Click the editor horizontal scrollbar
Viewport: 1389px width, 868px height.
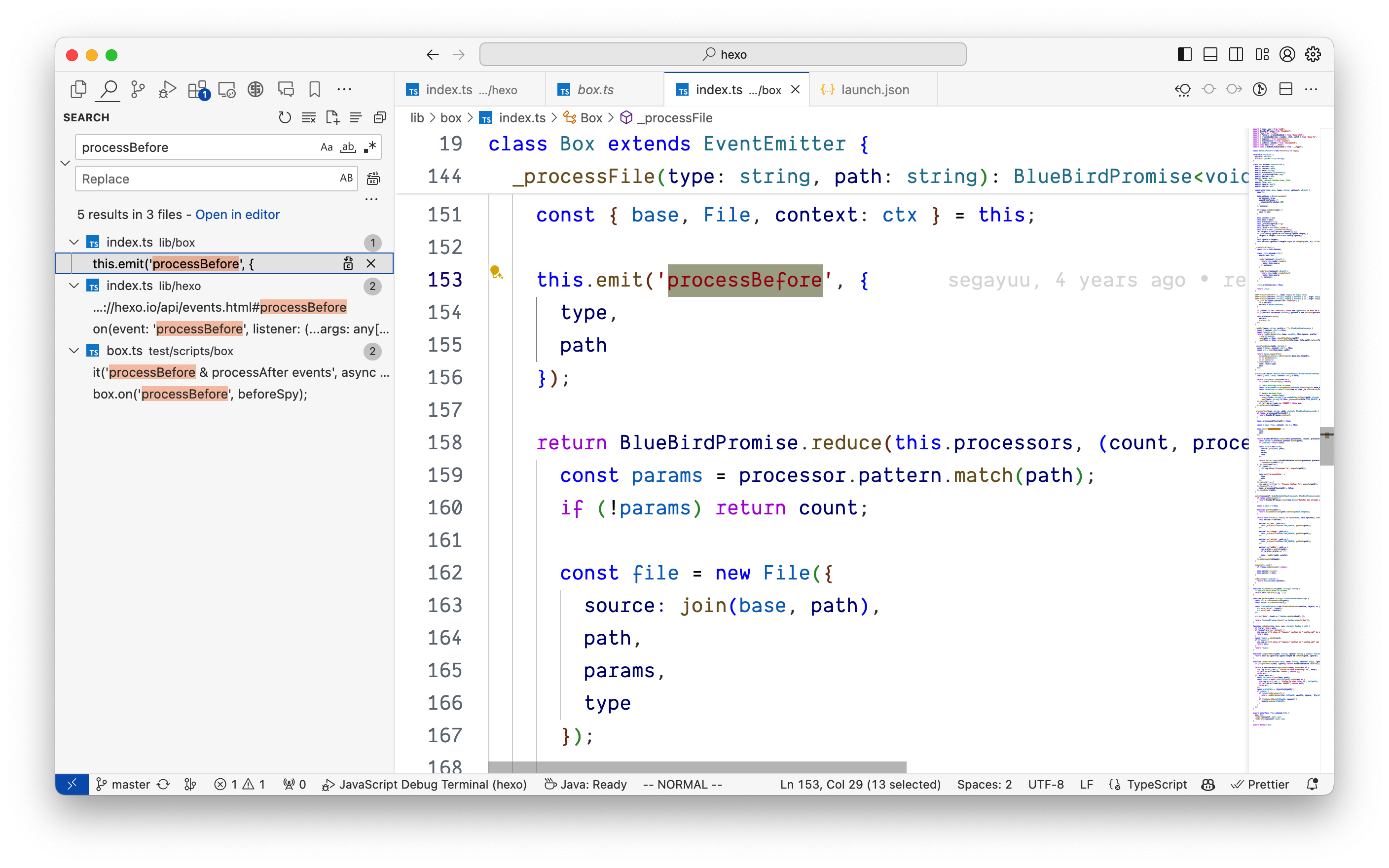697,767
